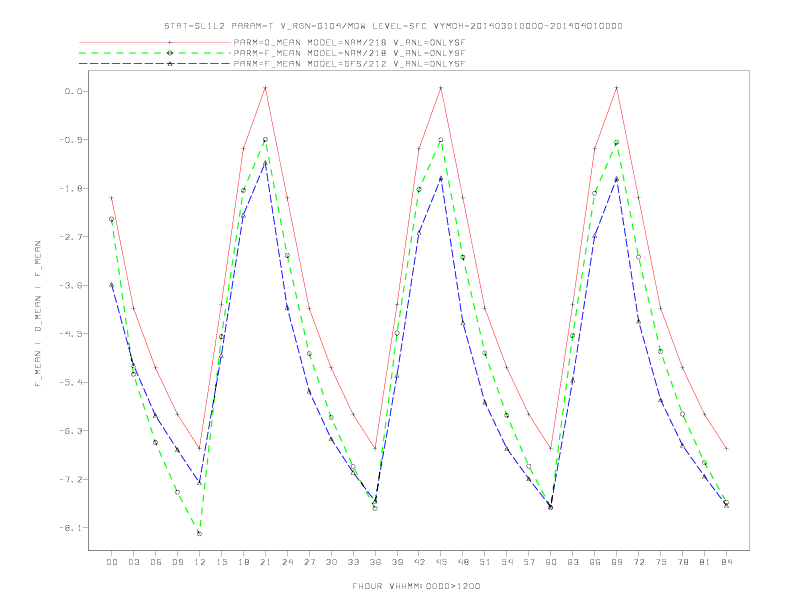Click the x-axis tick label 81

[x=705, y=562]
